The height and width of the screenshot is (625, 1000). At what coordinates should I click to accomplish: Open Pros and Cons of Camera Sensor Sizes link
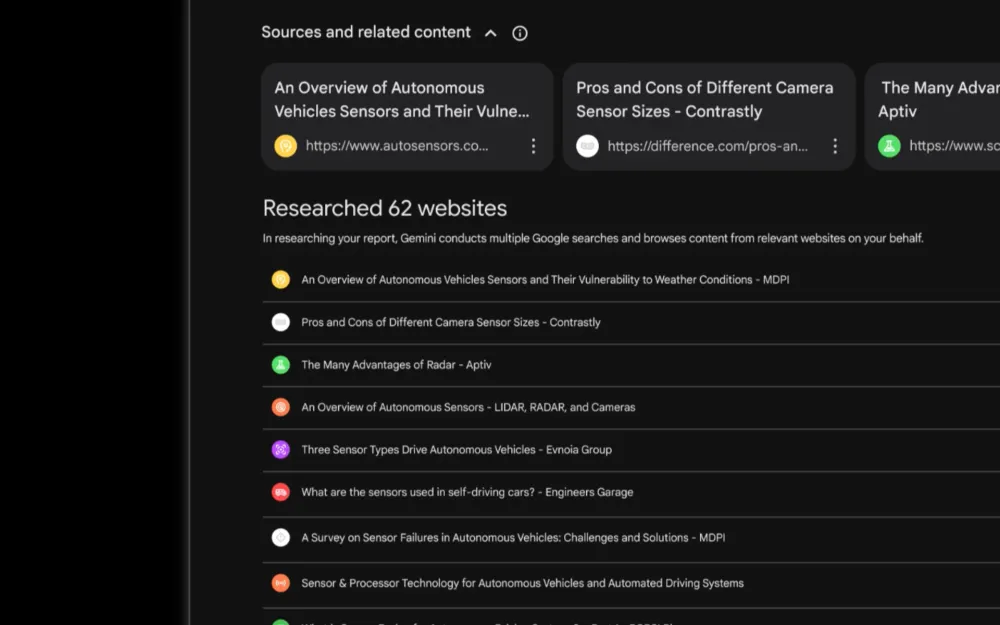click(x=451, y=322)
